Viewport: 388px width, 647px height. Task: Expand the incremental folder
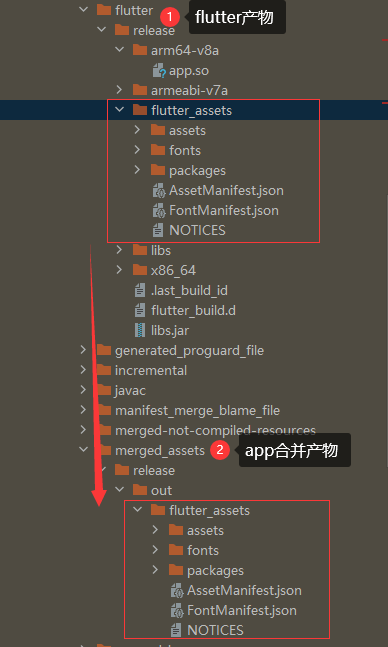pos(83,370)
